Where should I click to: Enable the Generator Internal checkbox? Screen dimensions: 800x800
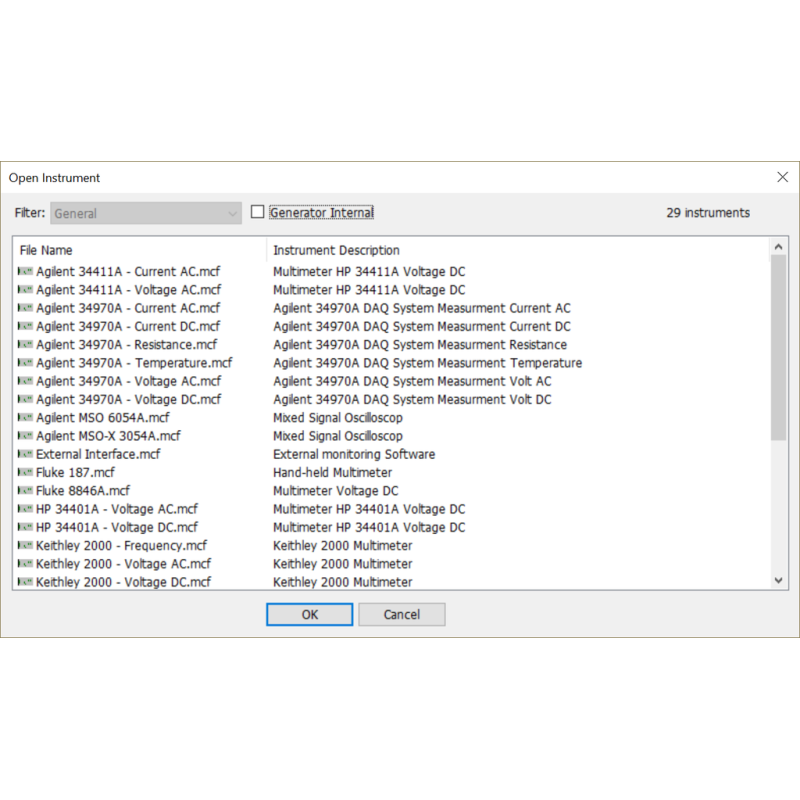(x=258, y=212)
